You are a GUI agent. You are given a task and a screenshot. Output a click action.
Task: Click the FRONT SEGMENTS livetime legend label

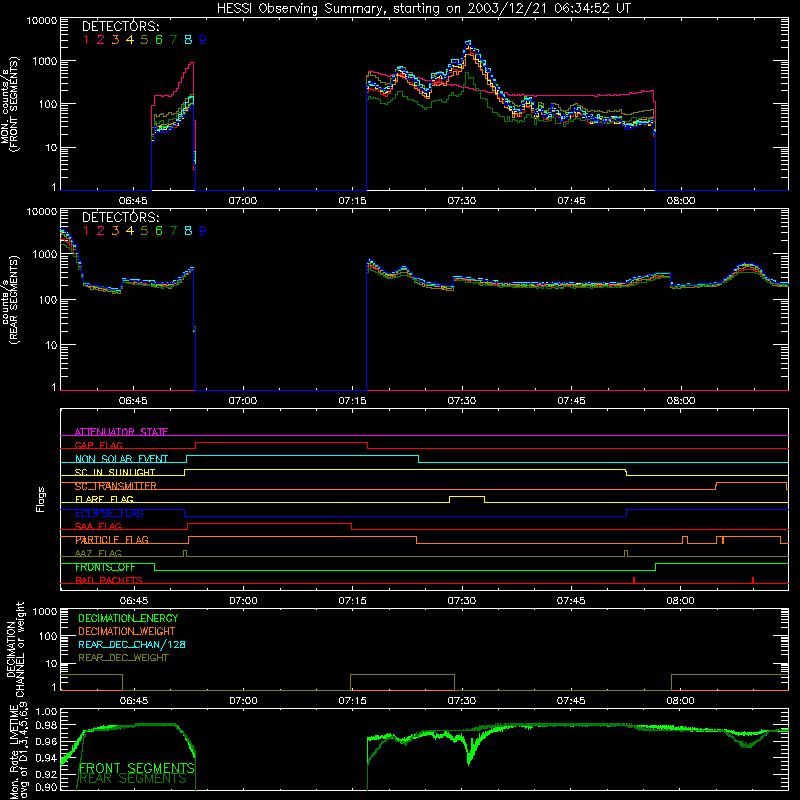tap(136, 768)
